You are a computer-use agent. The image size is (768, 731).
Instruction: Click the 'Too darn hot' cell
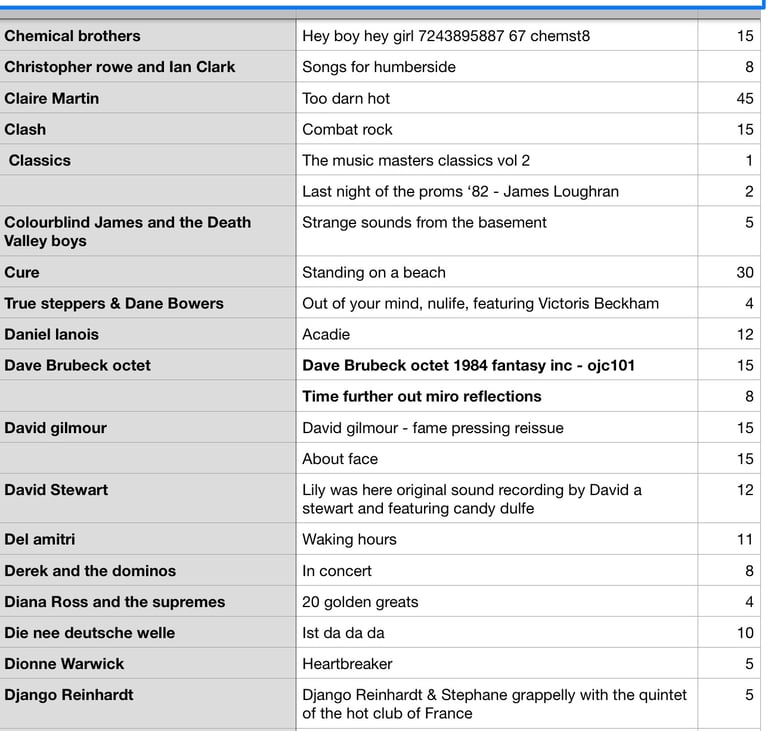(x=497, y=98)
